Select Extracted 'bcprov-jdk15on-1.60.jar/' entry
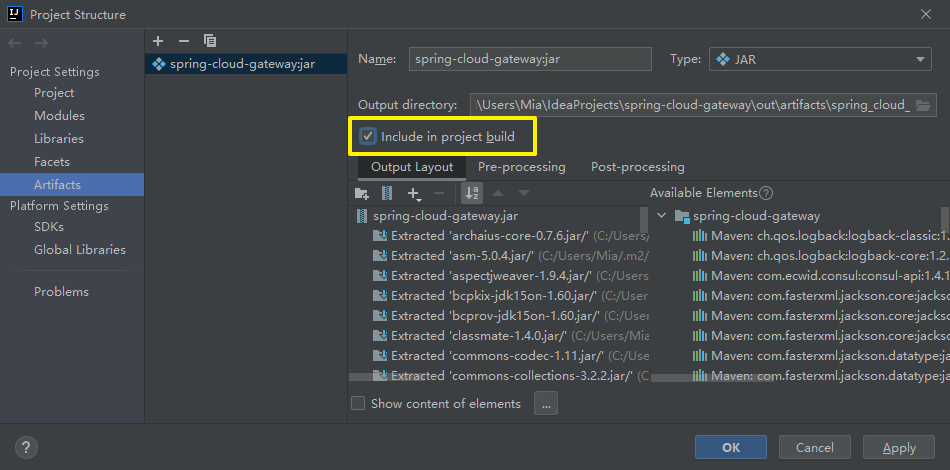This screenshot has height=470, width=950. [x=511, y=316]
